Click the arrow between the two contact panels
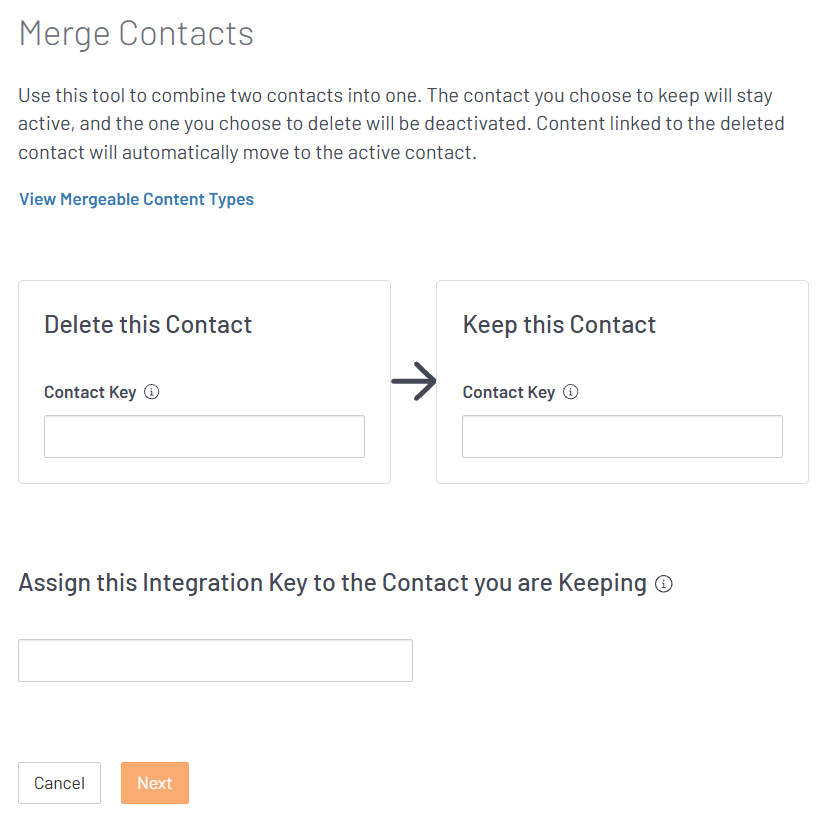This screenshot has height=834, width=827. [x=414, y=382]
